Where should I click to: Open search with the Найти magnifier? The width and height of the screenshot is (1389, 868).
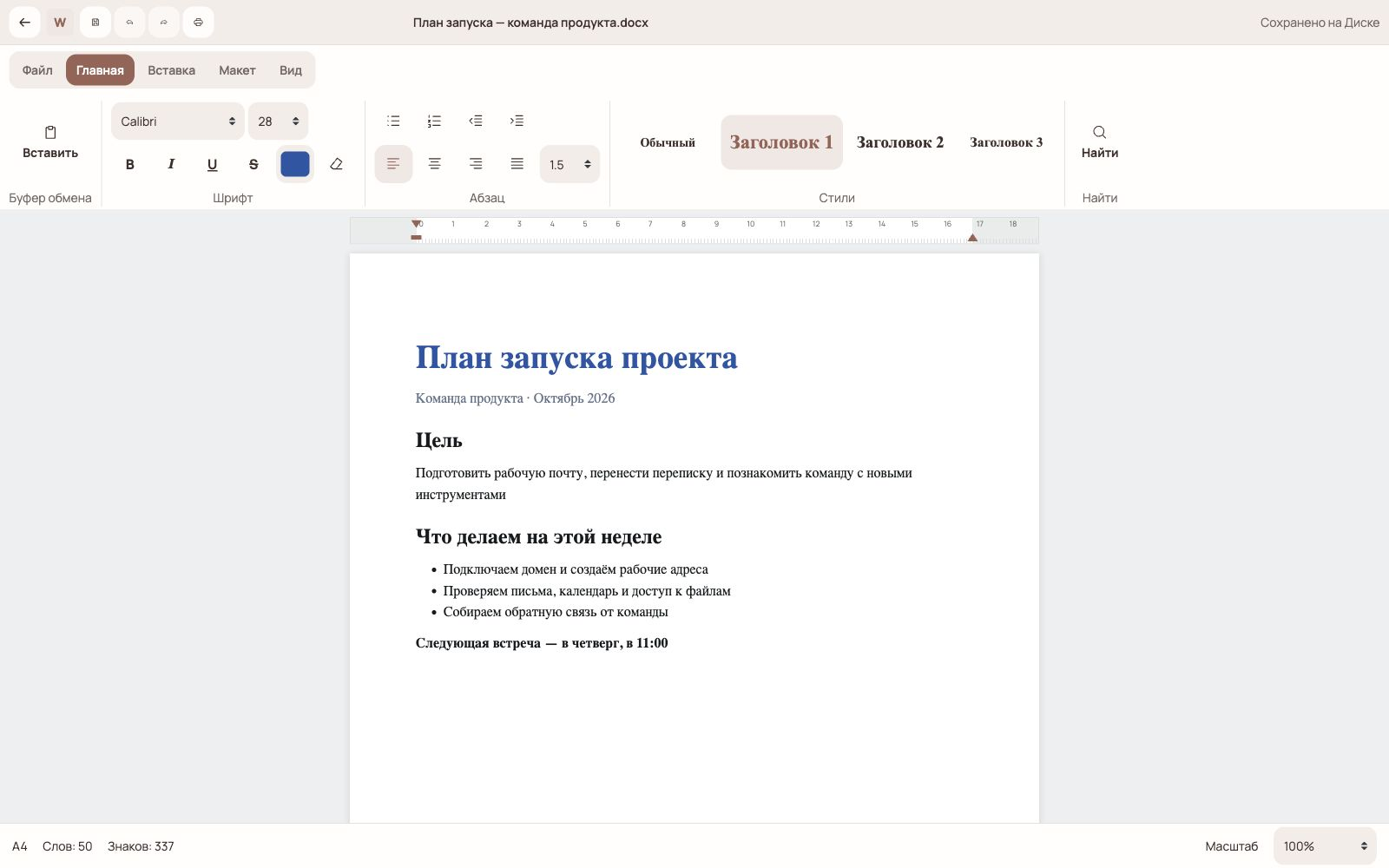pos(1100,142)
